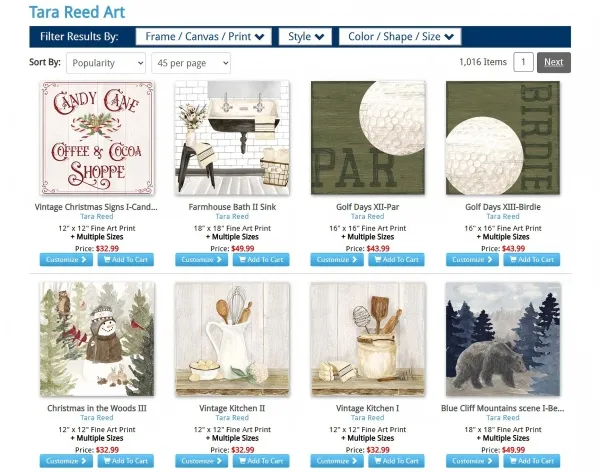Viewport: 600px width, 473px height.
Task: Customize the Vintage Kitchen I print
Action: point(337,461)
